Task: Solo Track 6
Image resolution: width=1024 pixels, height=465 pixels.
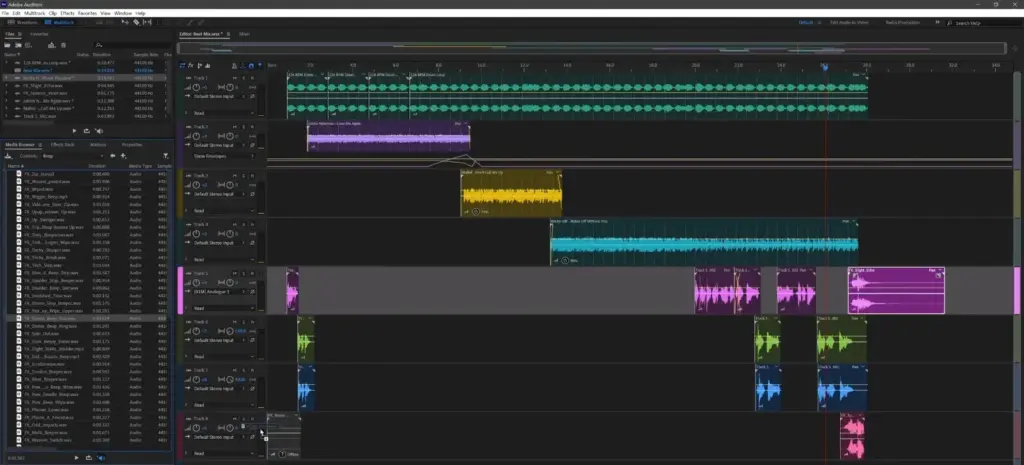Action: (x=244, y=321)
